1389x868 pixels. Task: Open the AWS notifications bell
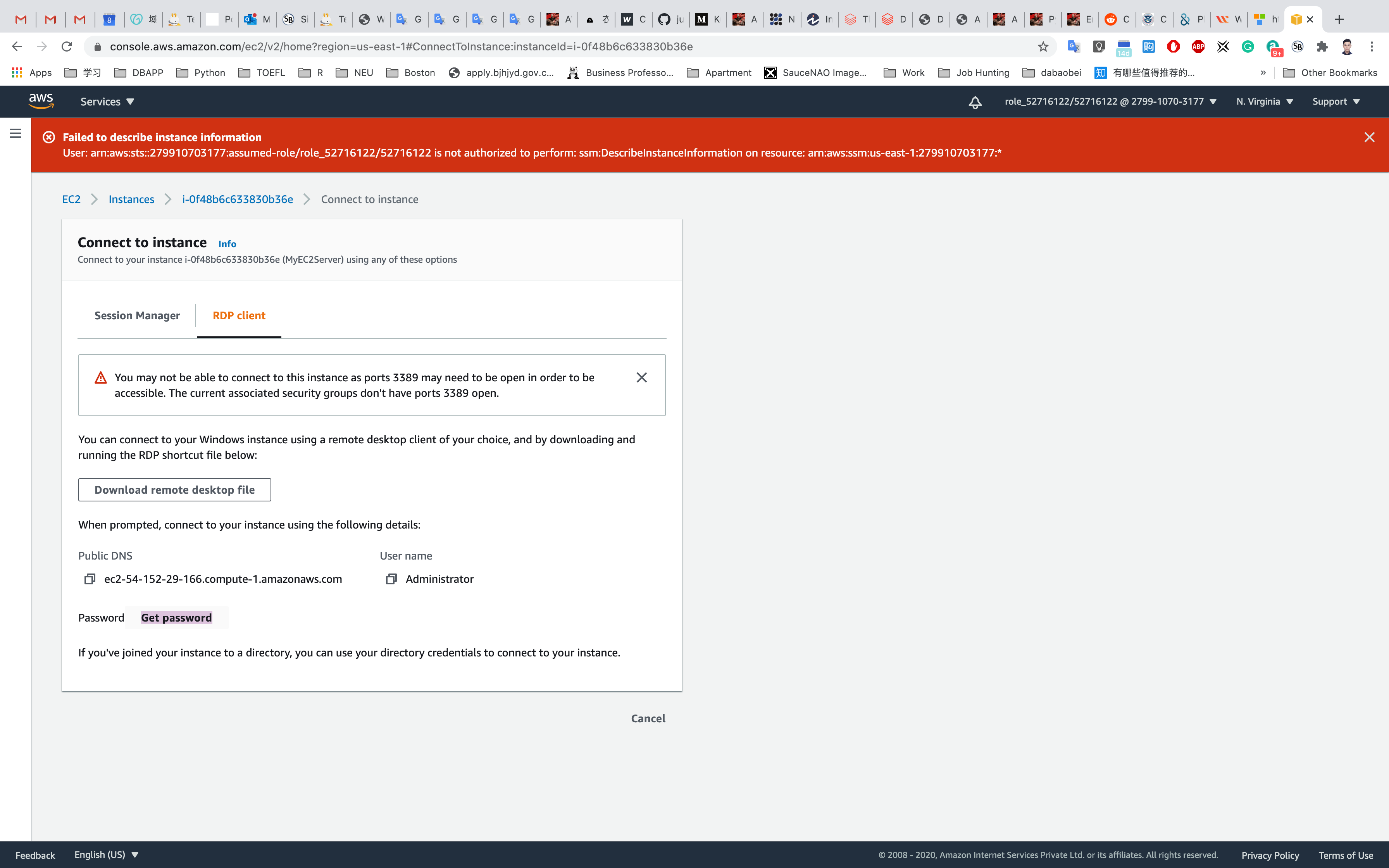[x=975, y=102]
